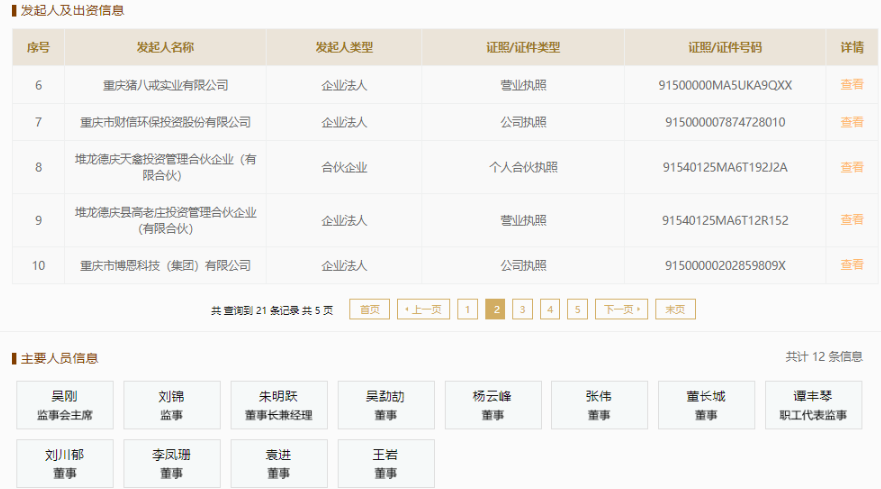Click 证照/证件类型 column header

point(523,47)
